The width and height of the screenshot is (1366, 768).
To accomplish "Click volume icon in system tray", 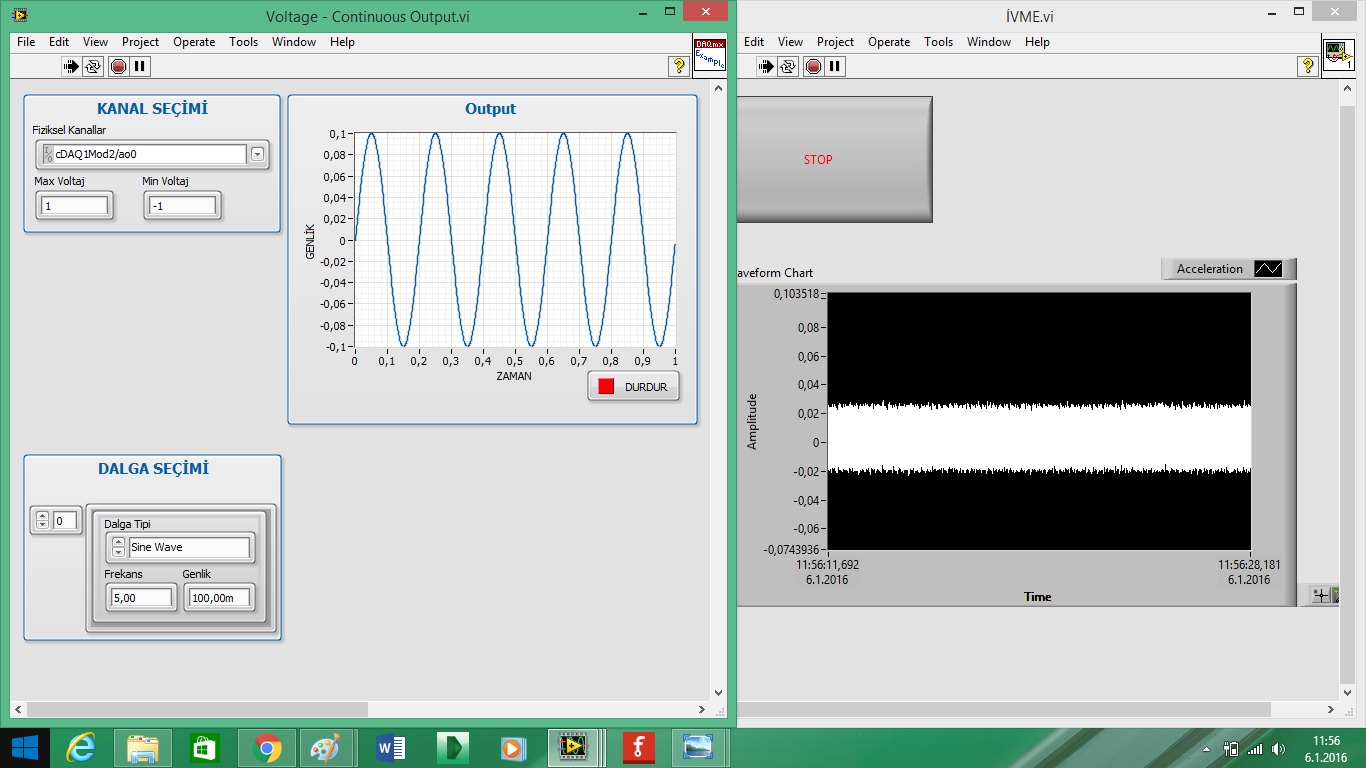I will (1278, 749).
